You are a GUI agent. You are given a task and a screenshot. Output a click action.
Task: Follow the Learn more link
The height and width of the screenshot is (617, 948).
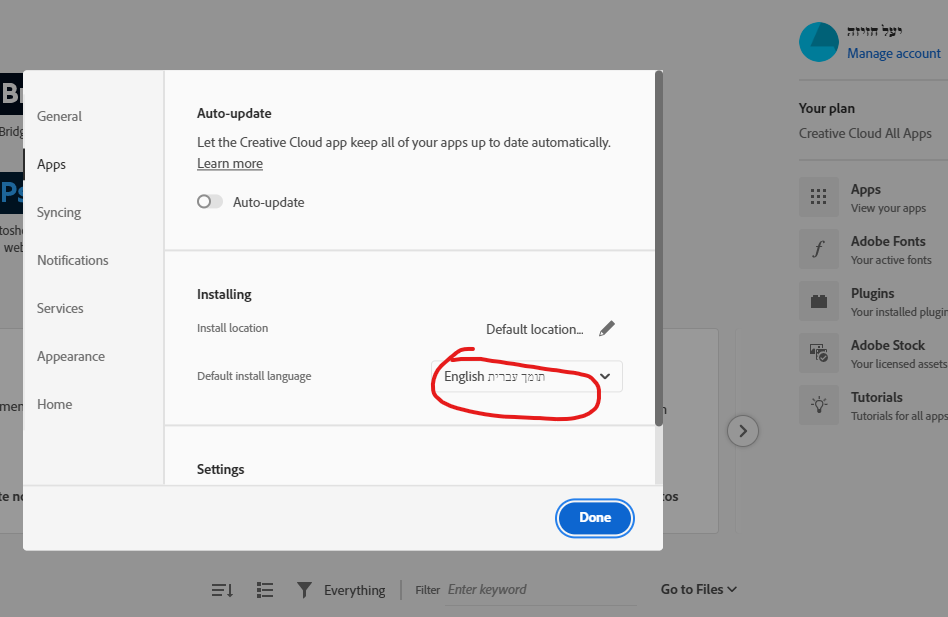coord(230,163)
